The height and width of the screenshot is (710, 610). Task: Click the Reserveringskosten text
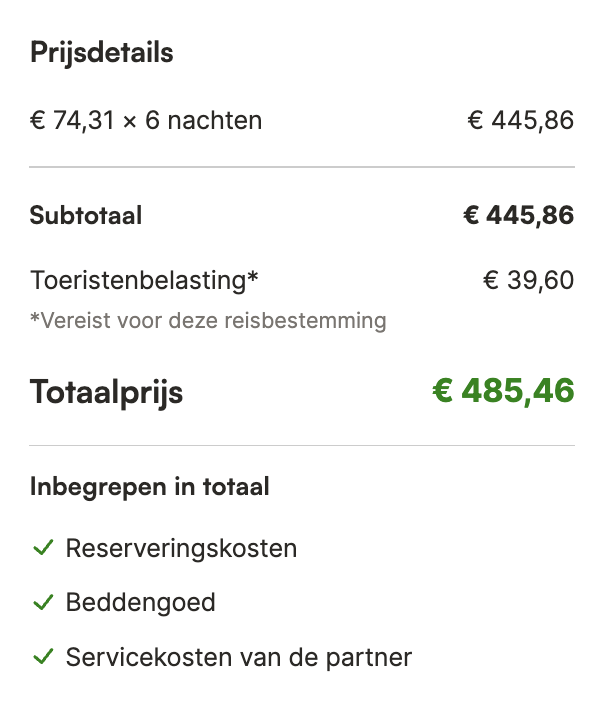coord(181,548)
